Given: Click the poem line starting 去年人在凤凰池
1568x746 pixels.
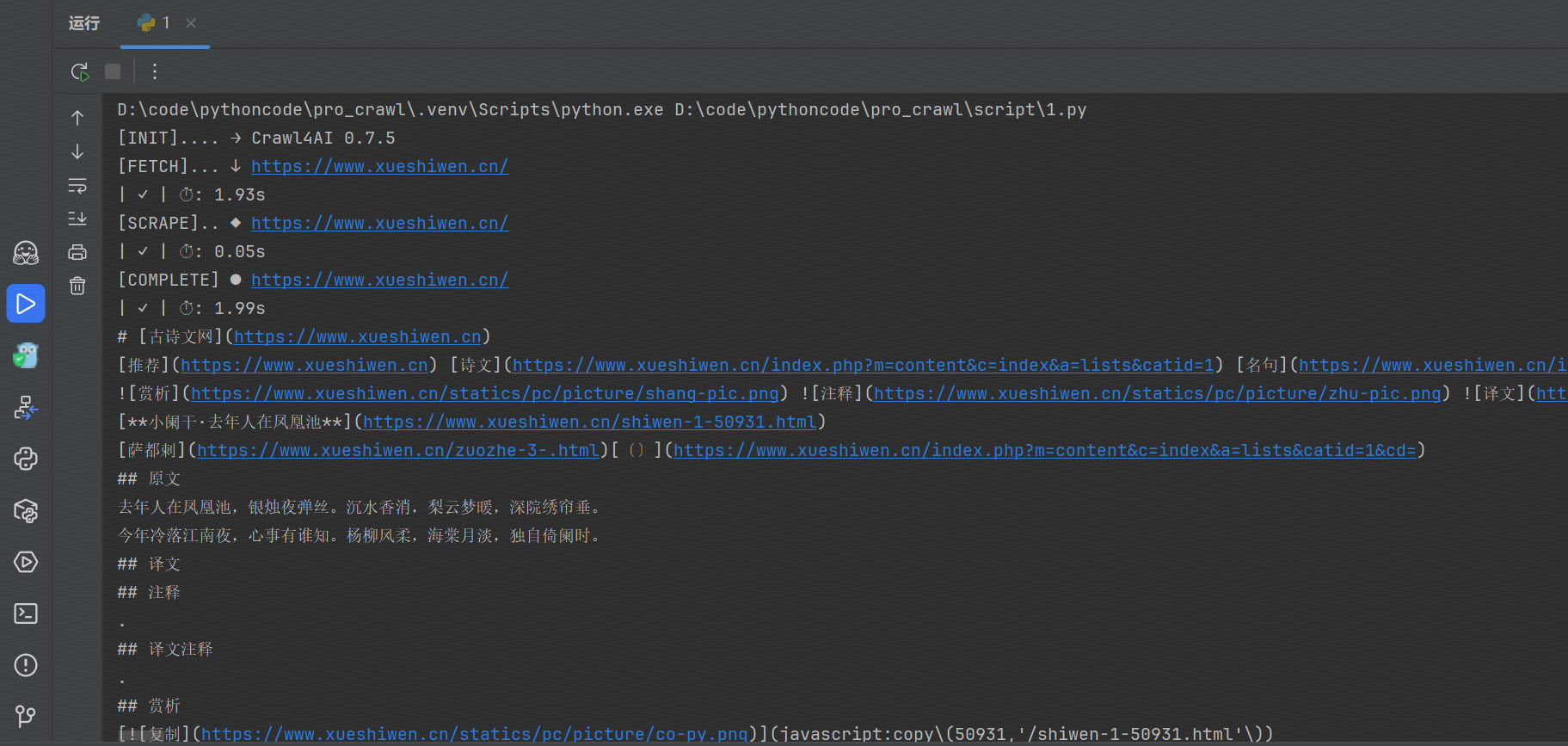Looking at the screenshot, I should tap(361, 507).
